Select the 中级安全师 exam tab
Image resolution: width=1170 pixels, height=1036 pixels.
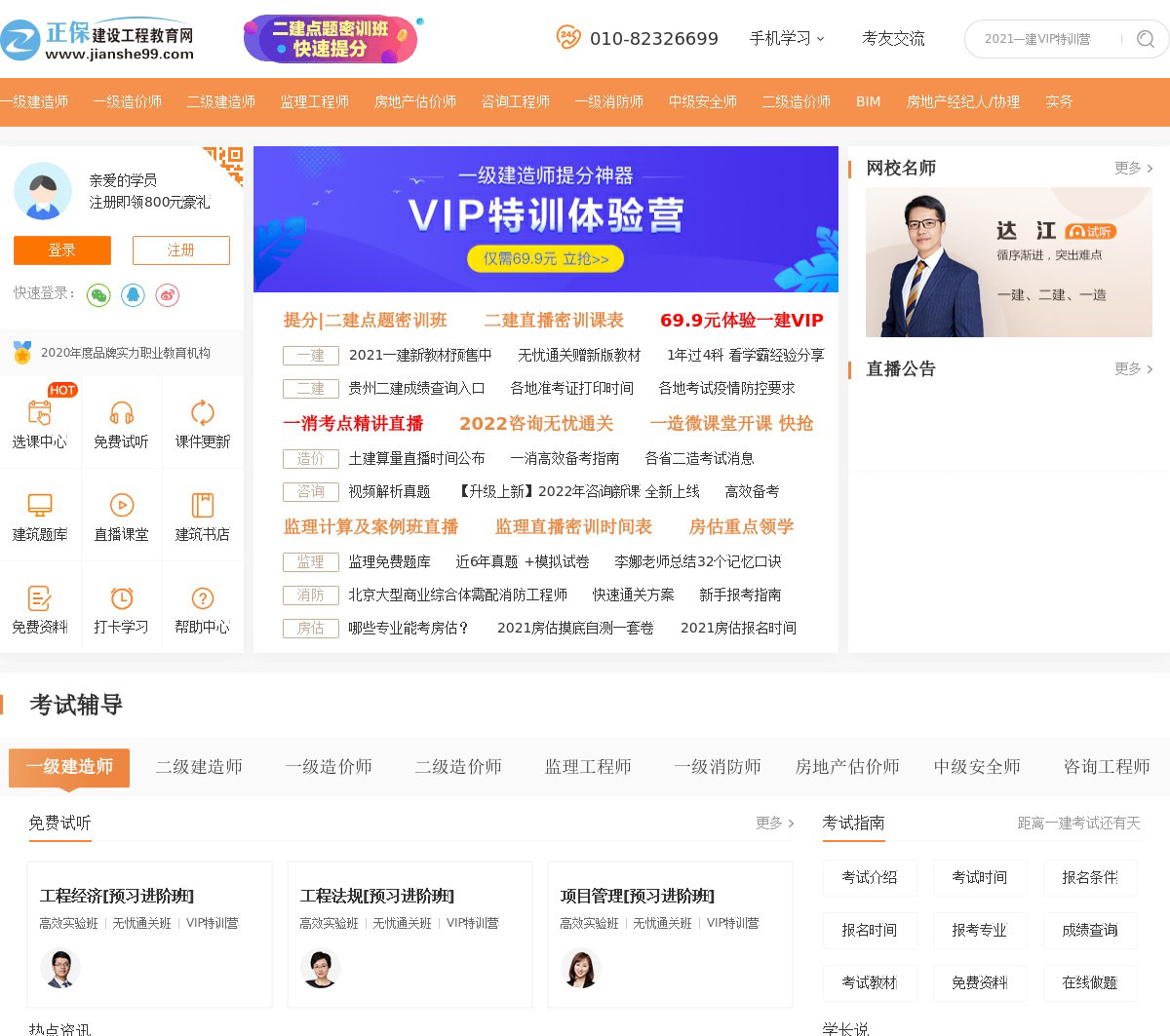coord(977,767)
